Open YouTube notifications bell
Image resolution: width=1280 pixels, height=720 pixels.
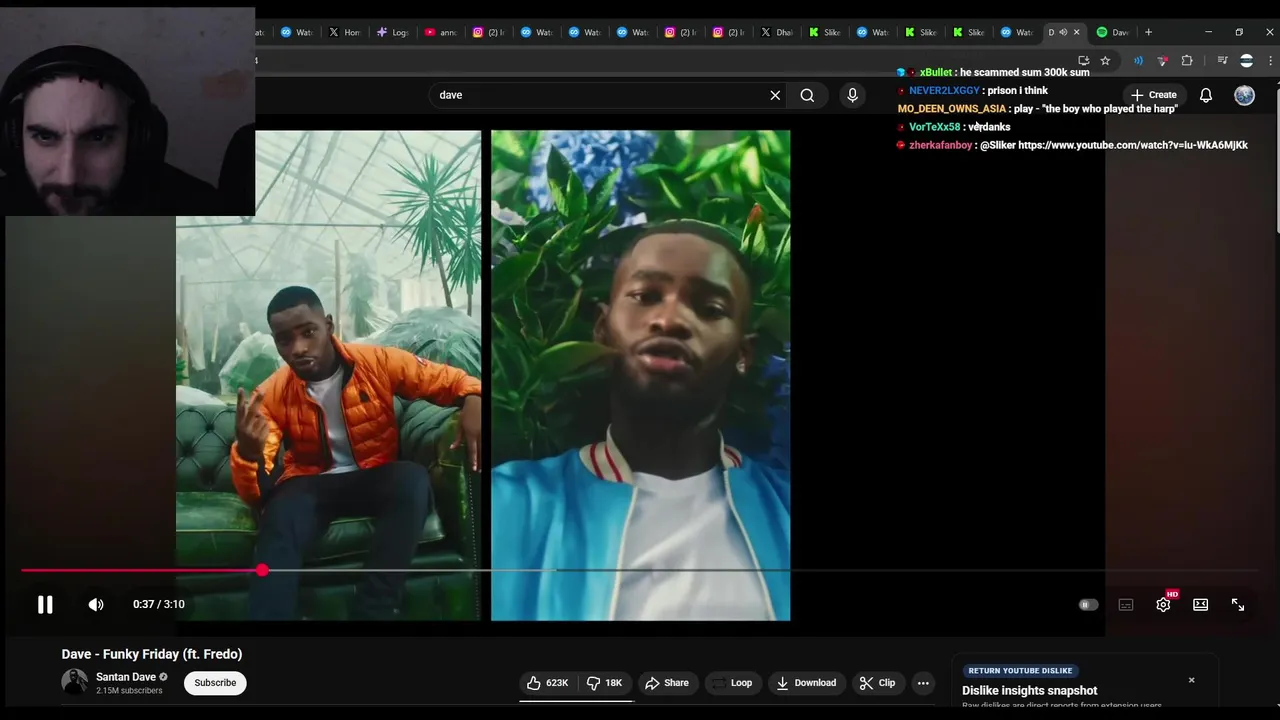[1206, 95]
